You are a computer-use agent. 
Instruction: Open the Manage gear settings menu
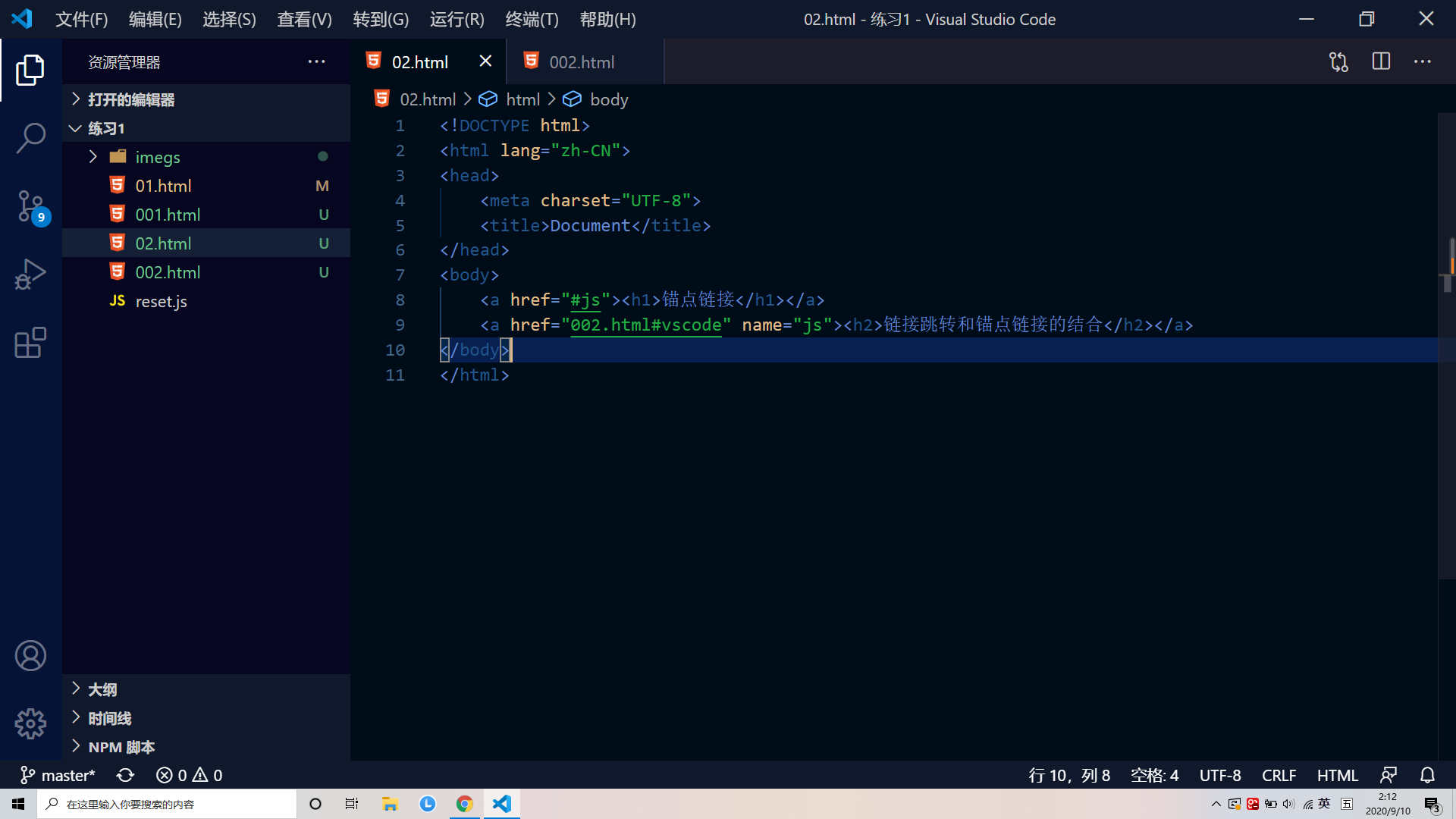(30, 724)
